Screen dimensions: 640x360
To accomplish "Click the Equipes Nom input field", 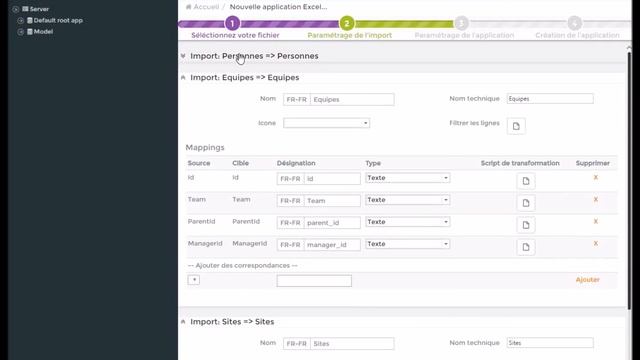I will pyautogui.click(x=352, y=100).
